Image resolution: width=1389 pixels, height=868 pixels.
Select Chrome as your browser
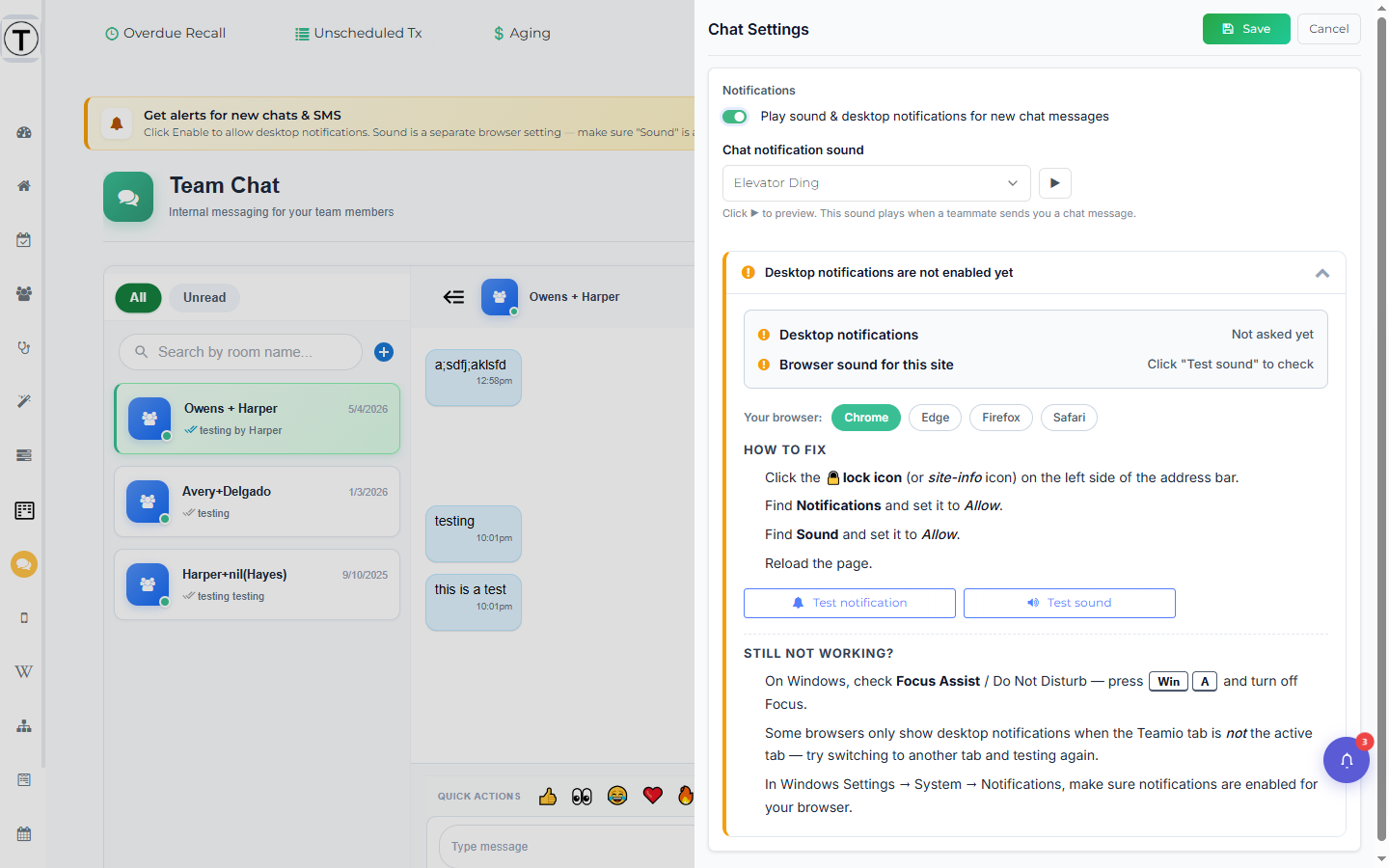(866, 418)
